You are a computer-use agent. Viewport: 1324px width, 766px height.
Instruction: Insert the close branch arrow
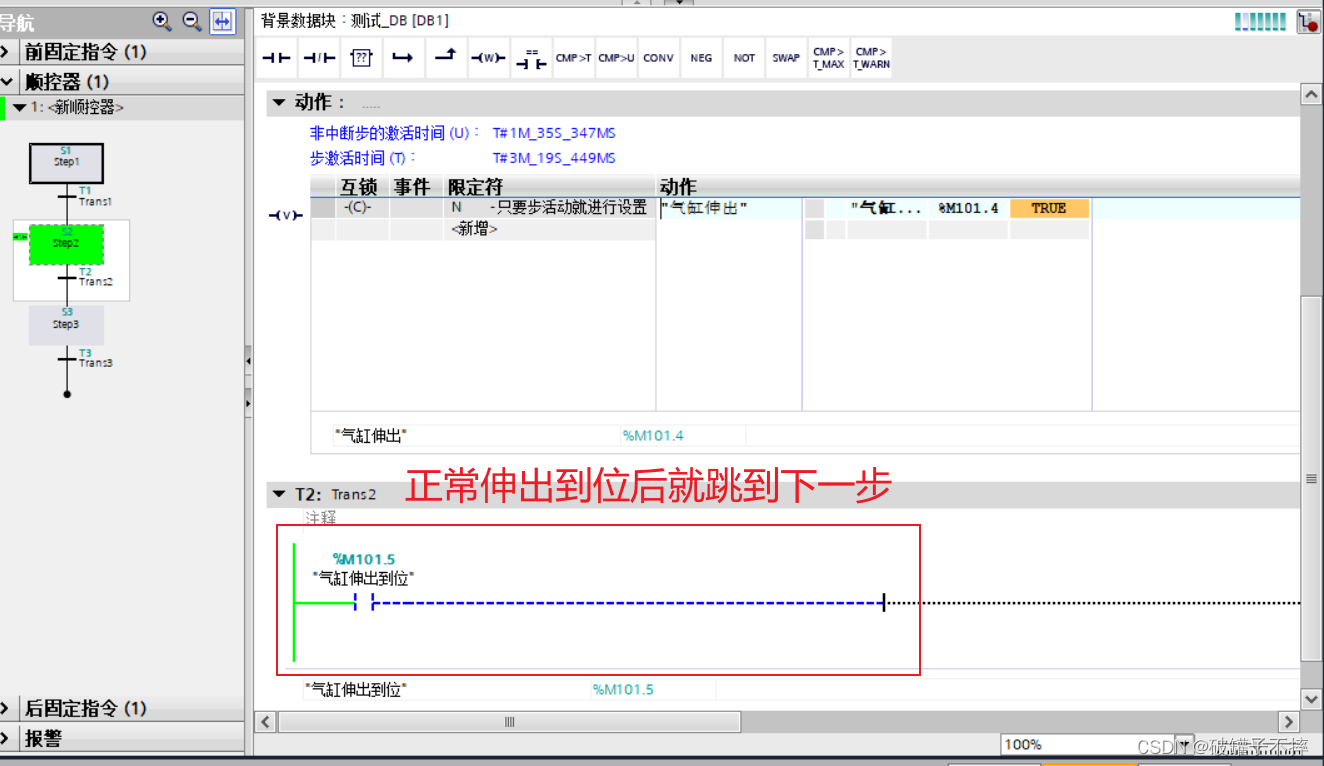(x=445, y=58)
